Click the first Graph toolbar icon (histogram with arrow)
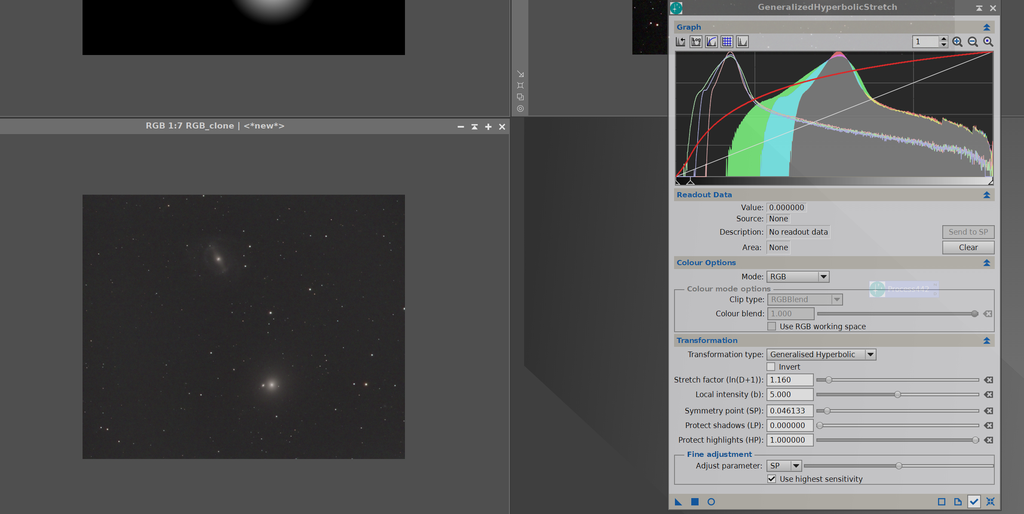This screenshot has width=1024, height=514. pos(681,42)
